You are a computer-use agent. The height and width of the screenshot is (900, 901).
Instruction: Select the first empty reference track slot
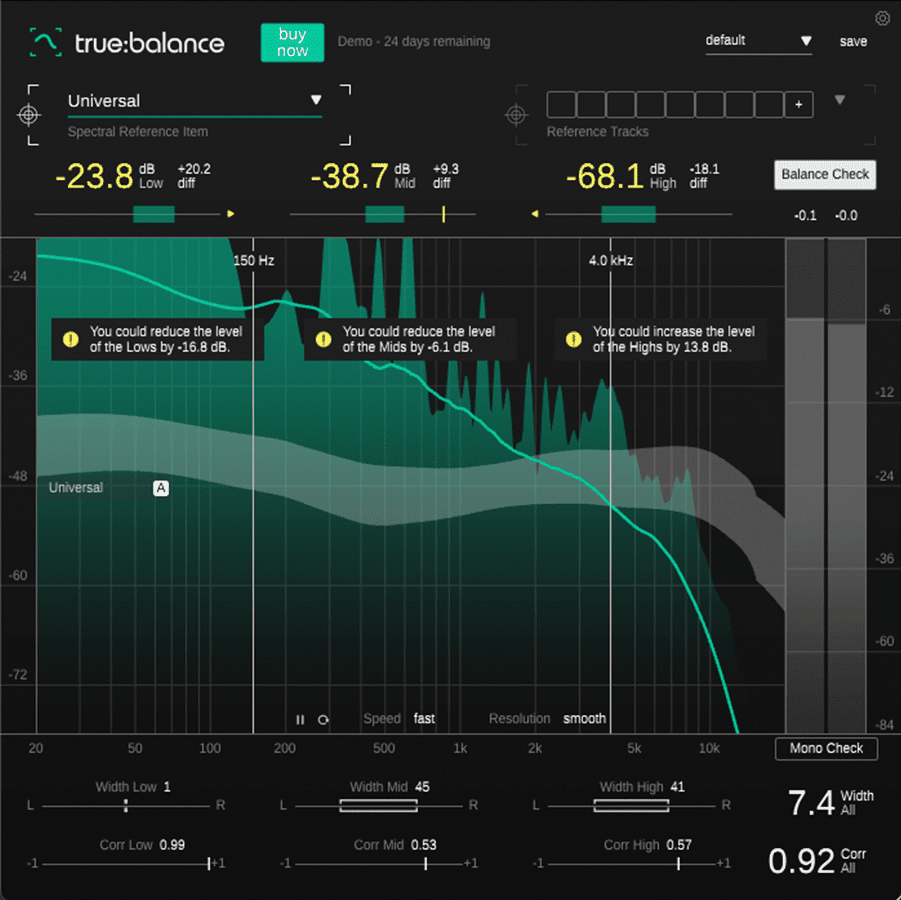click(561, 105)
